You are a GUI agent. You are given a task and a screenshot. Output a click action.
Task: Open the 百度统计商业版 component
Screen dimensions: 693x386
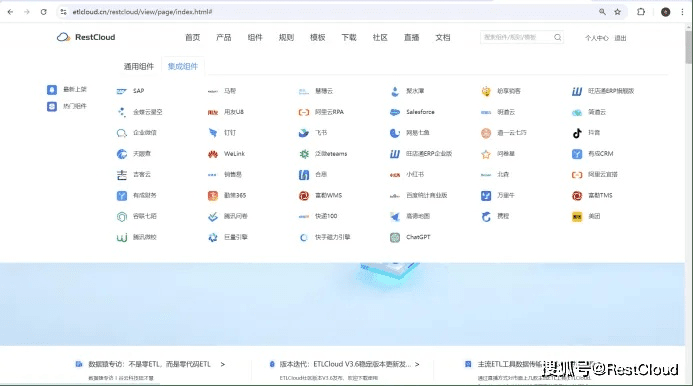pyautogui.click(x=419, y=195)
